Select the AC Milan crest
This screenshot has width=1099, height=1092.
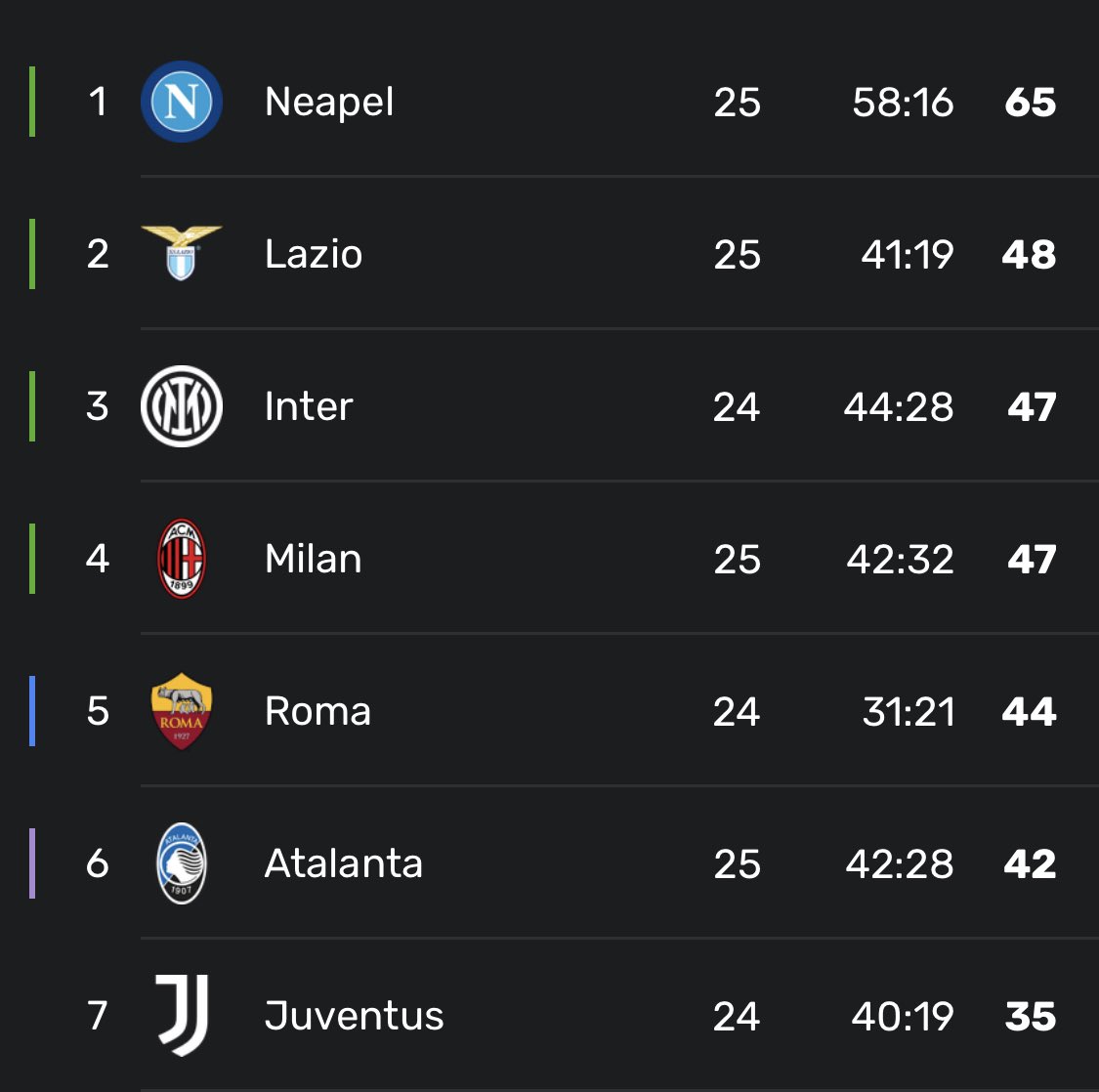click(182, 559)
